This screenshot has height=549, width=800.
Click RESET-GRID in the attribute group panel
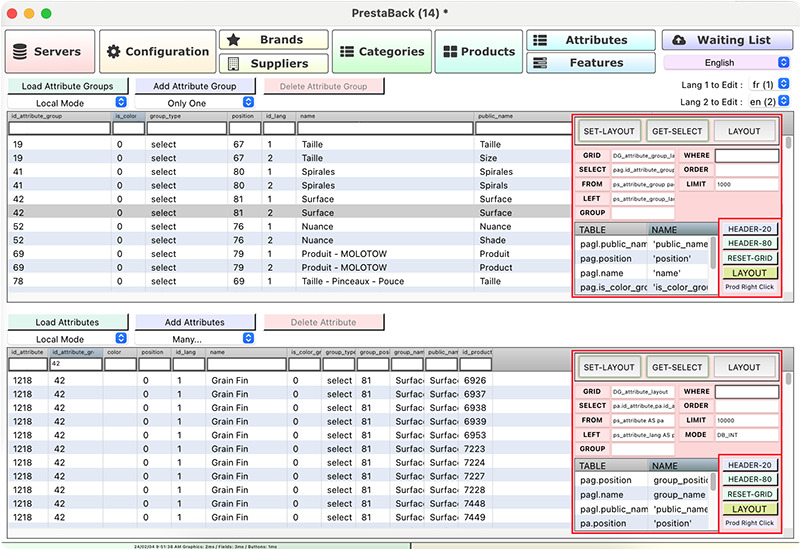(x=749, y=258)
